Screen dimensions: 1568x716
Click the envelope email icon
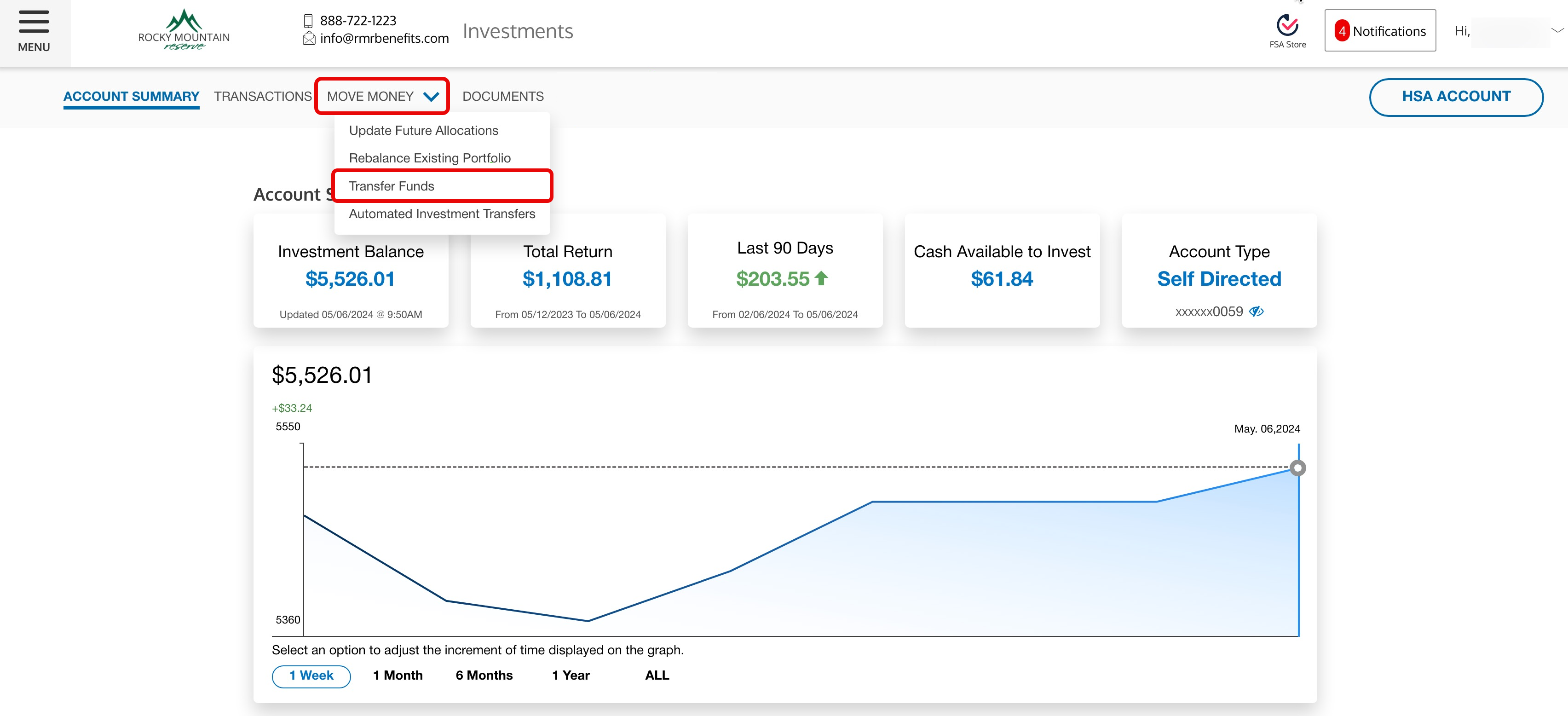pos(309,38)
